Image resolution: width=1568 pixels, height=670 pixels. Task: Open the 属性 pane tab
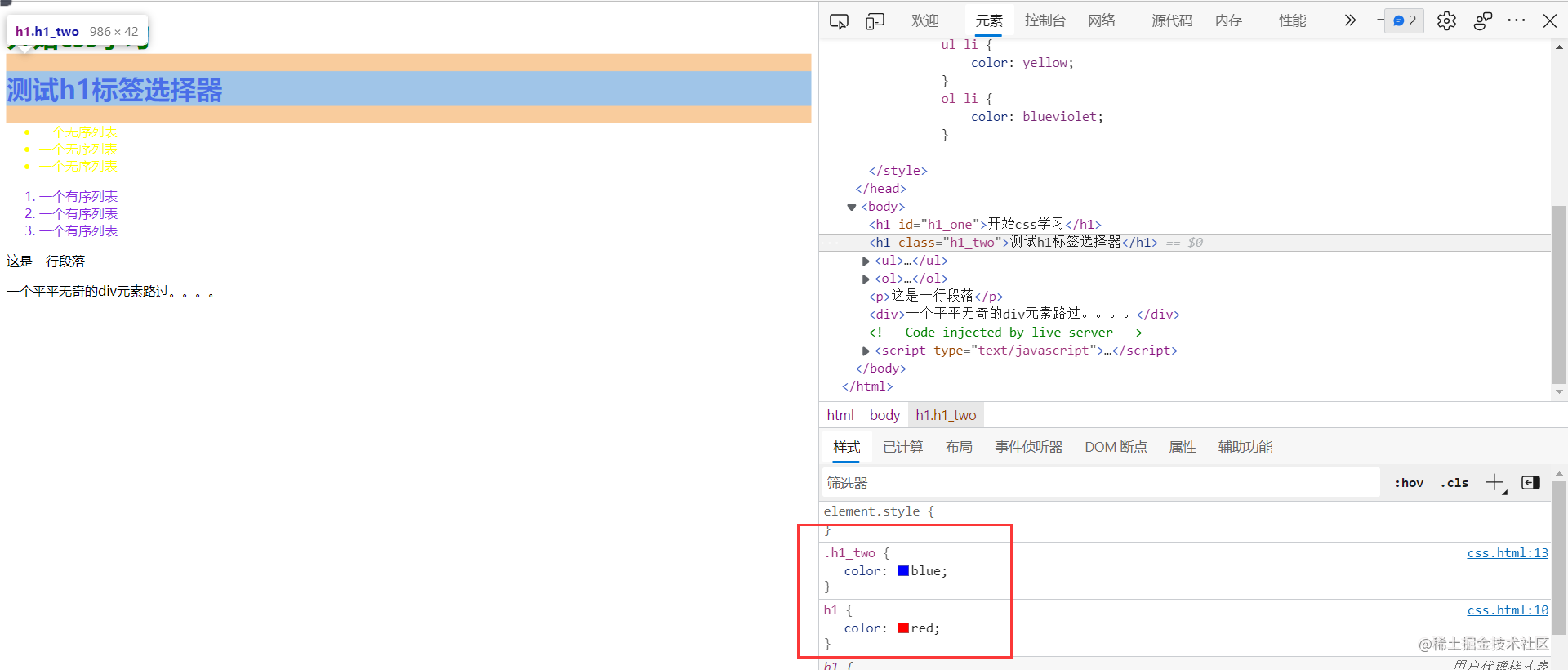1182,447
